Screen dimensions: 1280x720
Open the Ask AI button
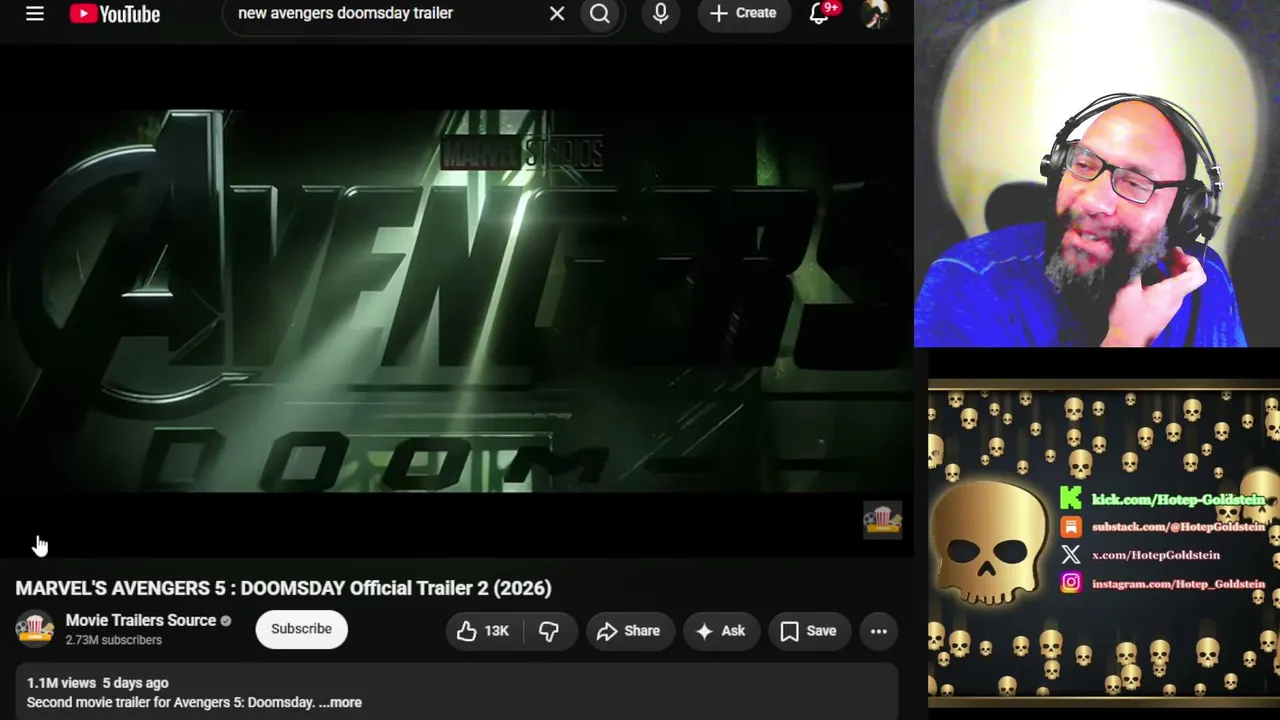[x=721, y=631]
